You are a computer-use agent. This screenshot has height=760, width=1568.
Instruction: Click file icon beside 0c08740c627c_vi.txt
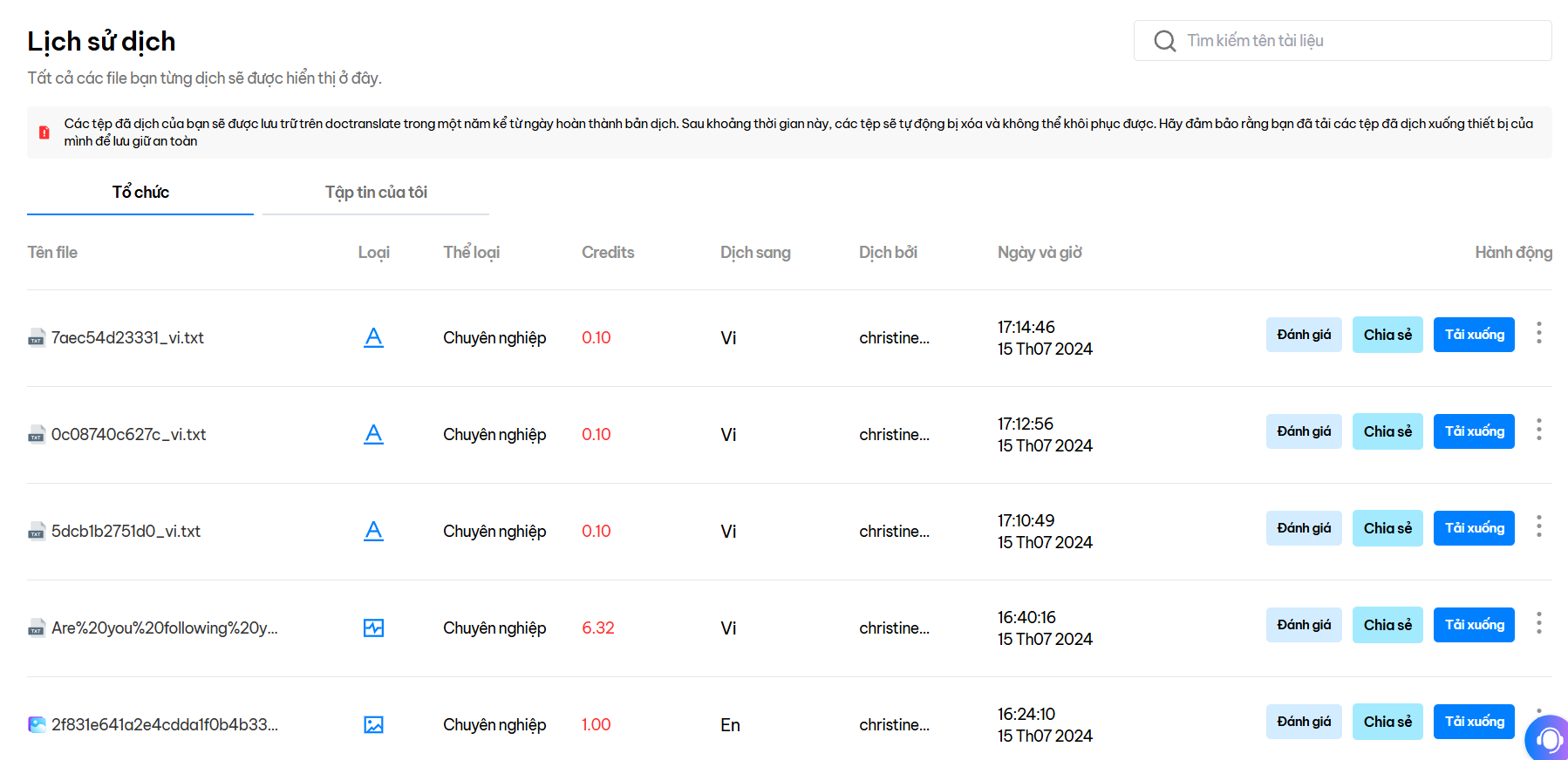(x=37, y=435)
